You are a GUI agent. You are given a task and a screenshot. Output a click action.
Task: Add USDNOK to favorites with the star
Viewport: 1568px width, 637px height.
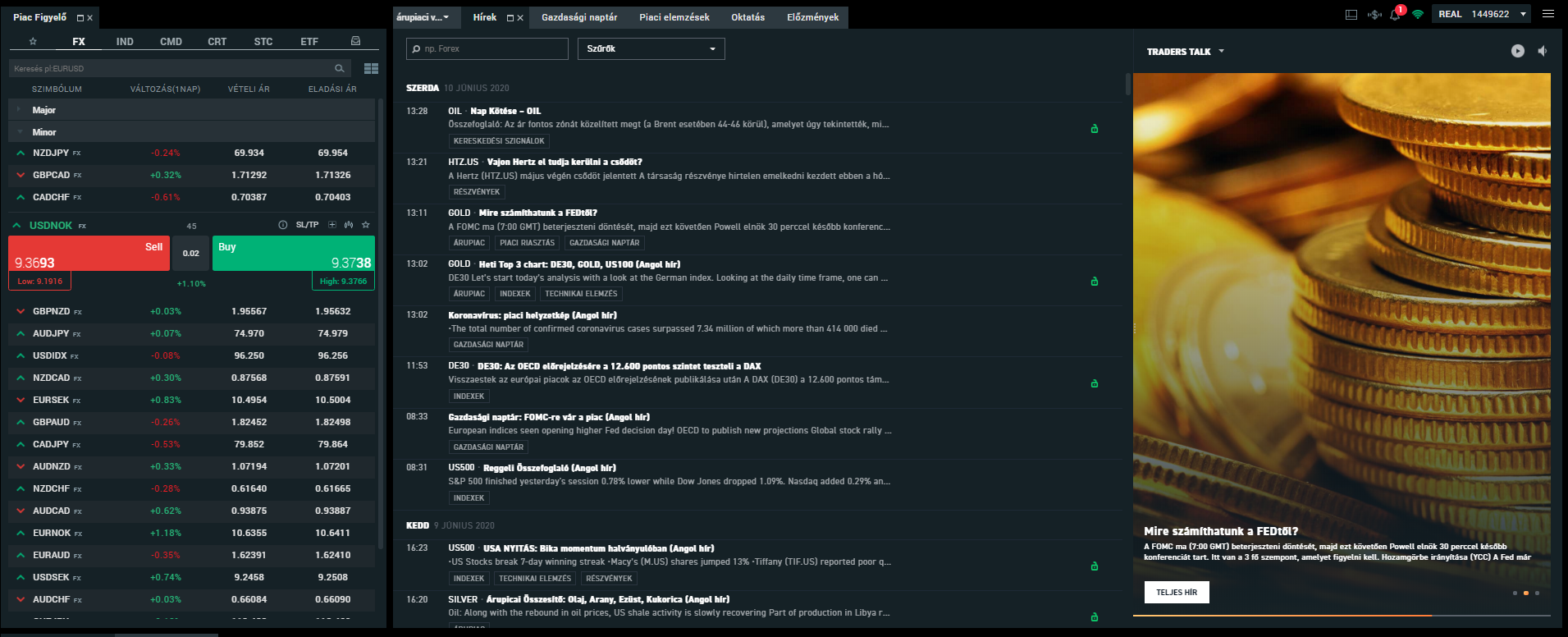click(366, 225)
